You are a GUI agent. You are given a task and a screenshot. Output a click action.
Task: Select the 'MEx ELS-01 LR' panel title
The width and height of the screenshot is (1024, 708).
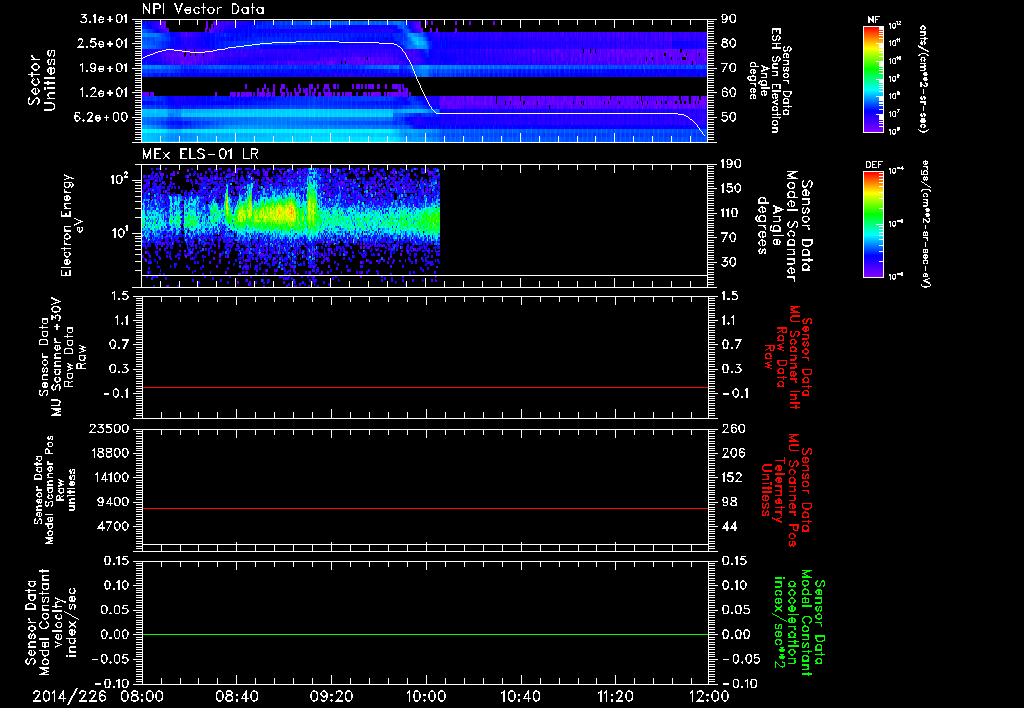(200, 154)
